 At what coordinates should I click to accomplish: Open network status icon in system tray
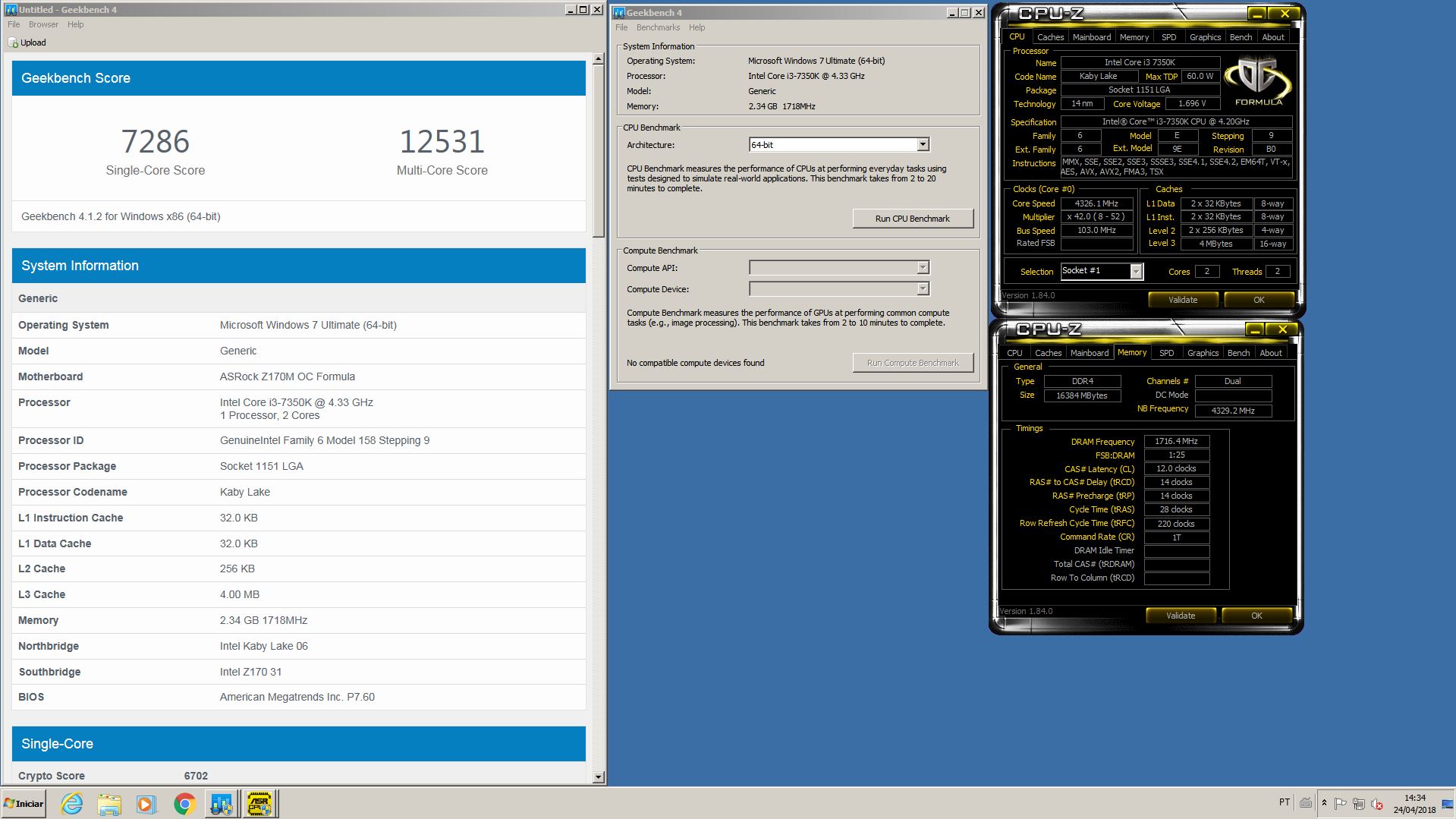click(x=1359, y=803)
